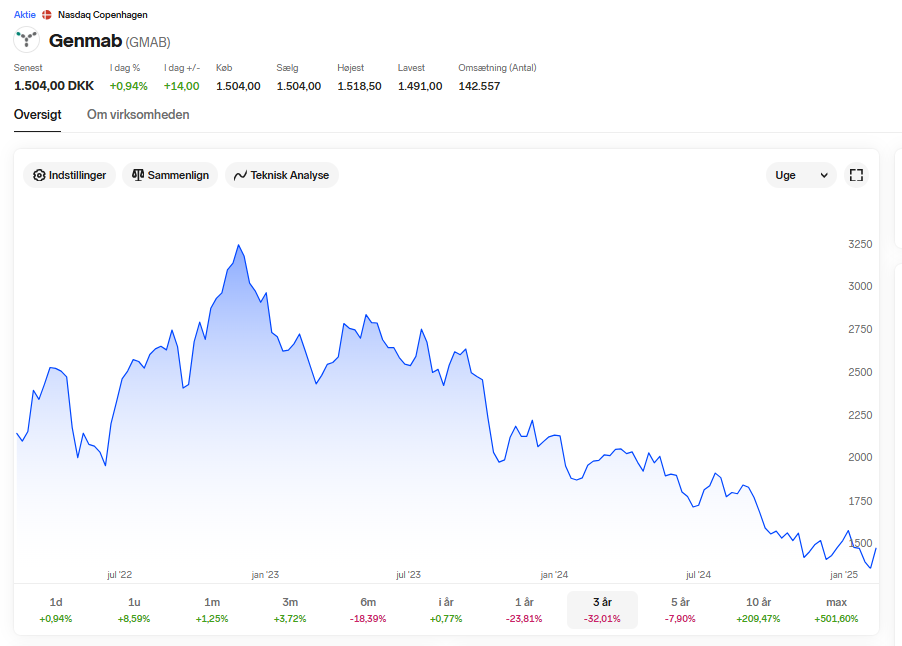Open Sammenlign comparison tool
Screen dimensions: 902x646
(170, 175)
